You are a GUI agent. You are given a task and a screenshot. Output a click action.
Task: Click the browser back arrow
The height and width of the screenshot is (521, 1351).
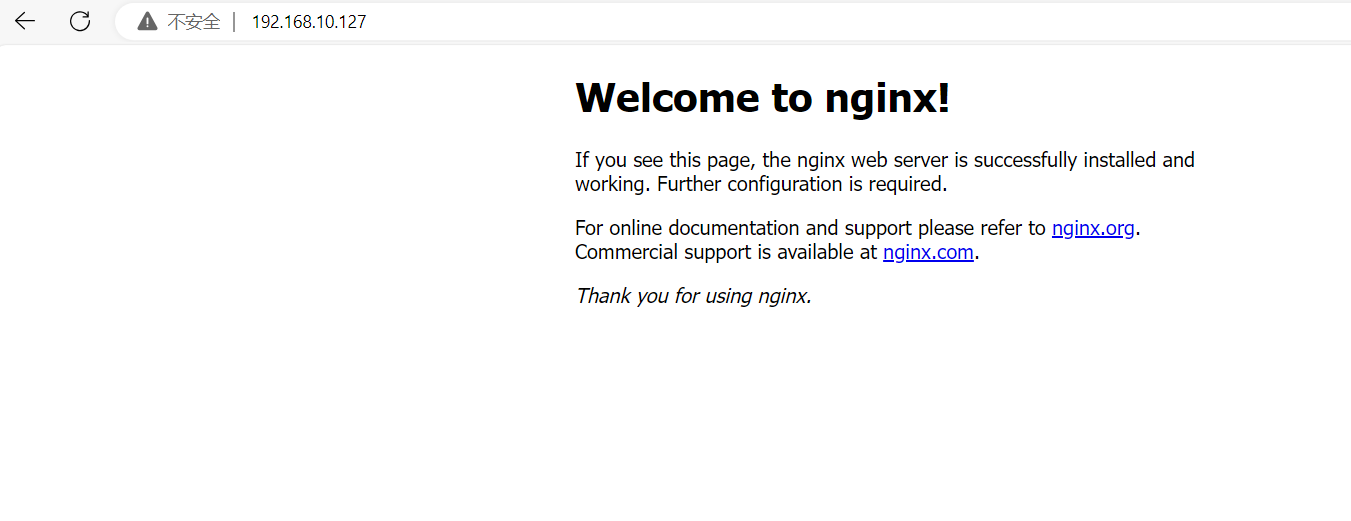[x=25, y=21]
